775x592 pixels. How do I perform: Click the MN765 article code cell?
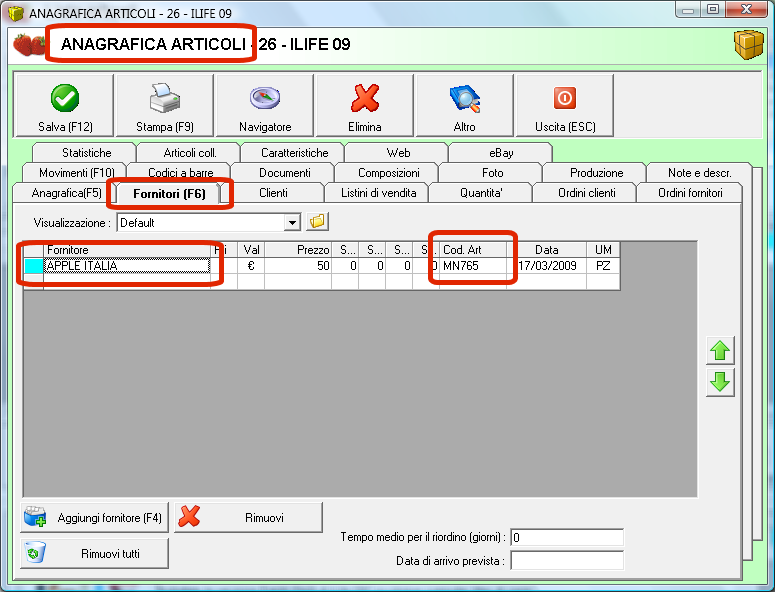(x=473, y=266)
